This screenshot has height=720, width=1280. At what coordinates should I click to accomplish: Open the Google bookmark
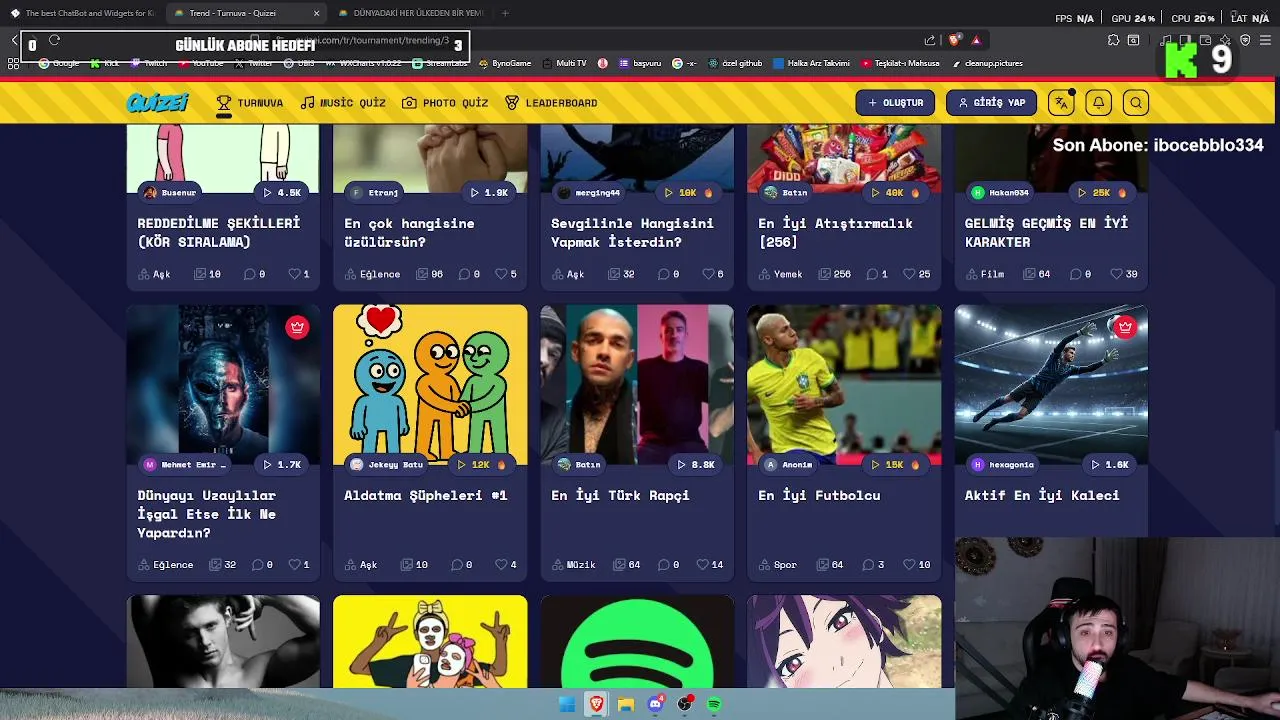pos(59,63)
